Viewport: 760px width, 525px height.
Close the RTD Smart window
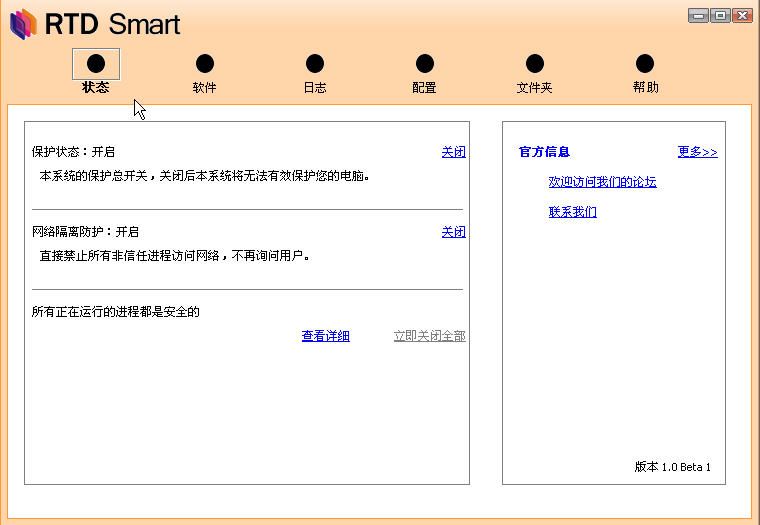coord(743,16)
